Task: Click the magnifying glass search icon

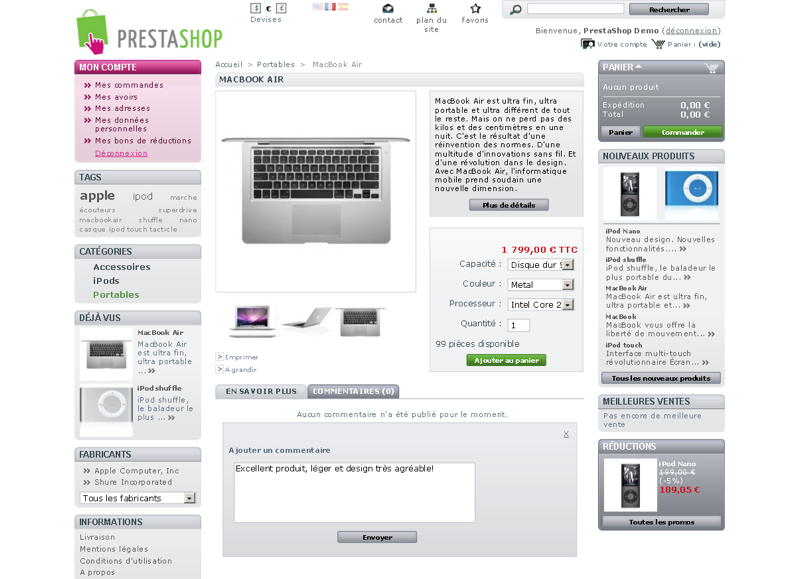Action: [x=516, y=9]
